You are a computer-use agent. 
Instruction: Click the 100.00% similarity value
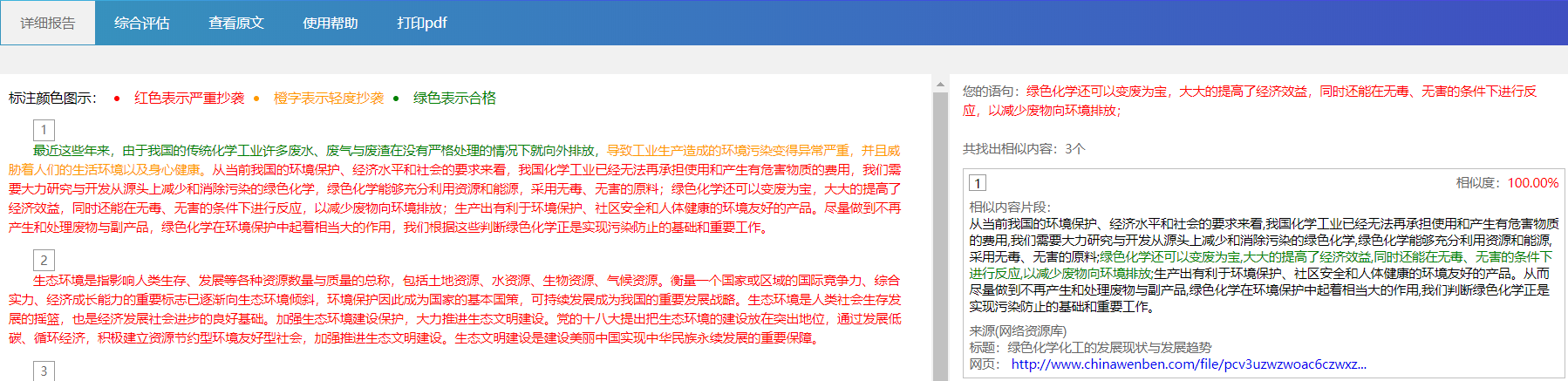1533,183
